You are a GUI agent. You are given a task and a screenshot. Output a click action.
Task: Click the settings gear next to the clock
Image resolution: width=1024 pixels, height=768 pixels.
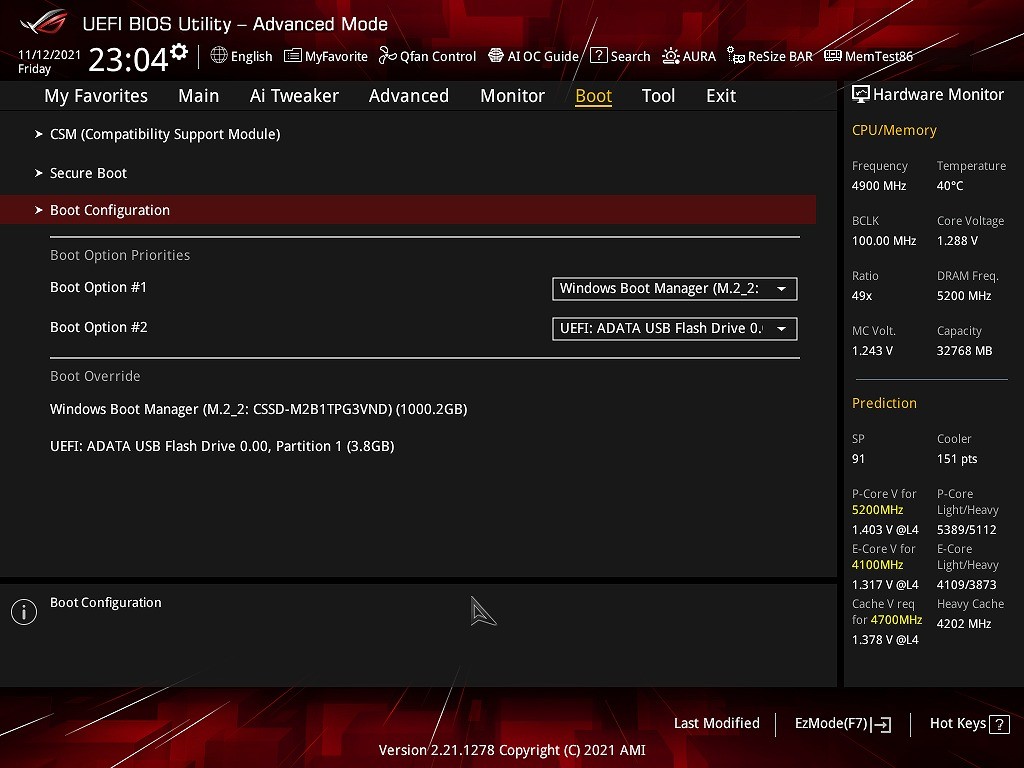[179, 51]
